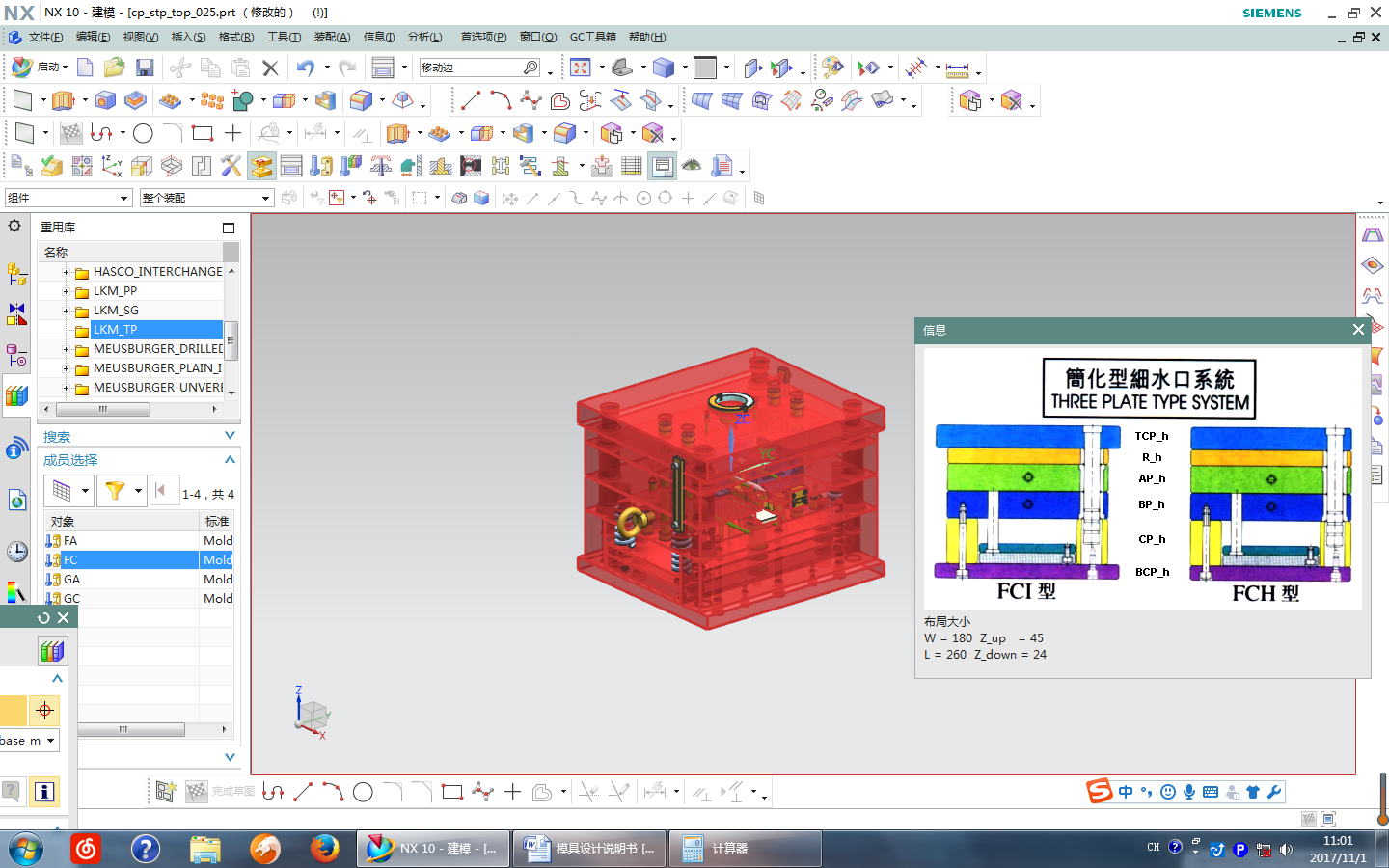This screenshot has width=1389, height=868.
Task: Select the GA mold base member
Action: tap(71, 580)
